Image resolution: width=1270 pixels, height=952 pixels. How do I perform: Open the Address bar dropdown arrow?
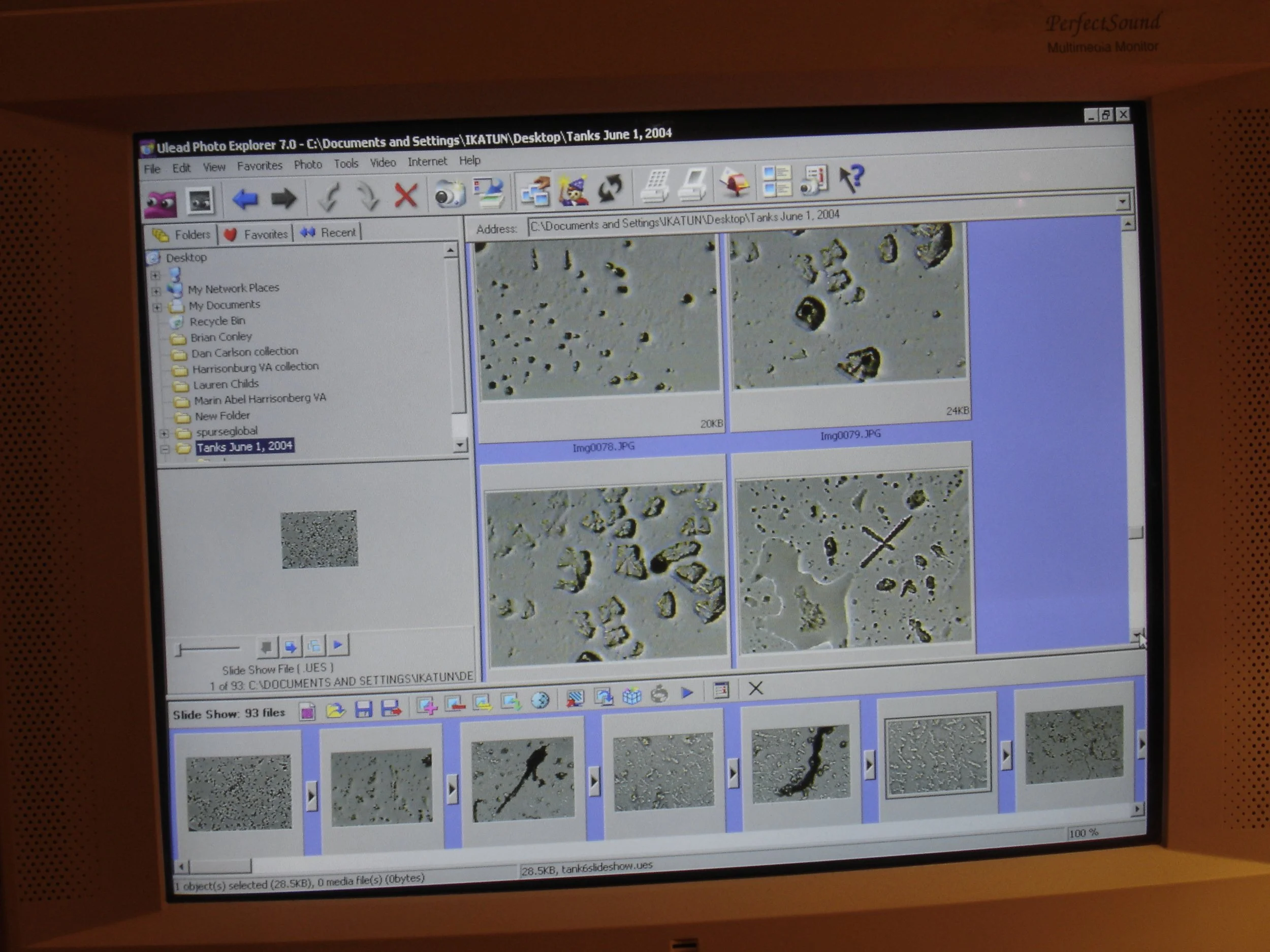1123,202
